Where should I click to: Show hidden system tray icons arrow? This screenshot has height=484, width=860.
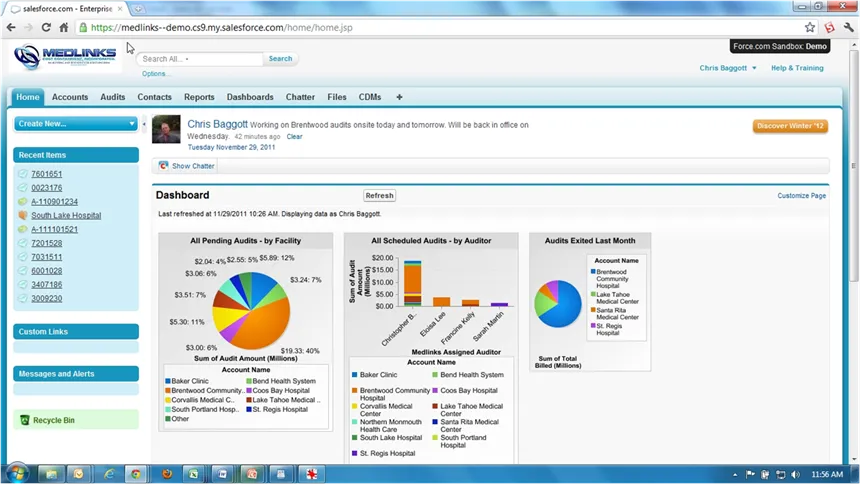coord(735,475)
